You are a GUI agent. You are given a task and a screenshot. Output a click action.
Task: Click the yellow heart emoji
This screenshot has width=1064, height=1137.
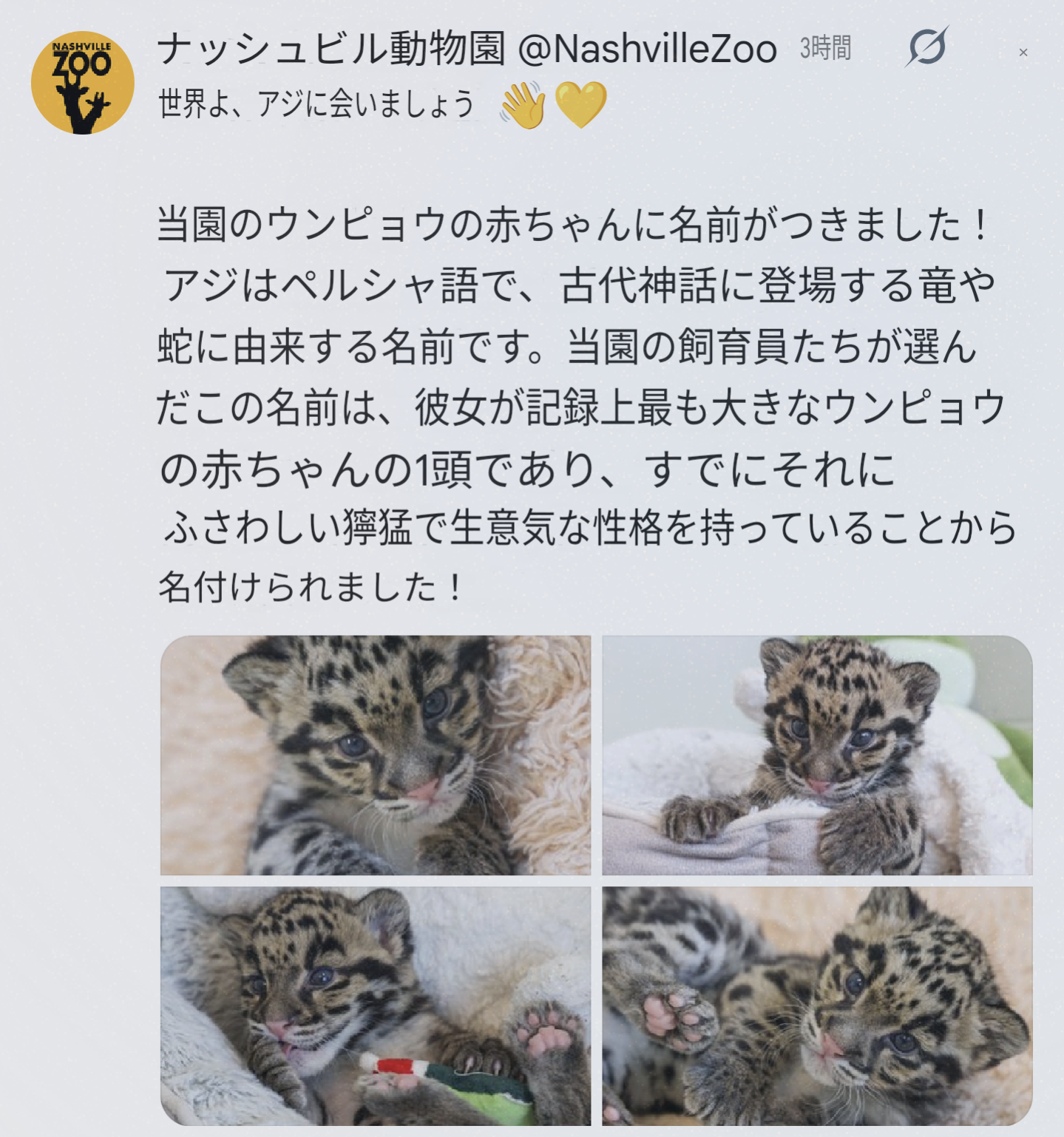[x=580, y=104]
